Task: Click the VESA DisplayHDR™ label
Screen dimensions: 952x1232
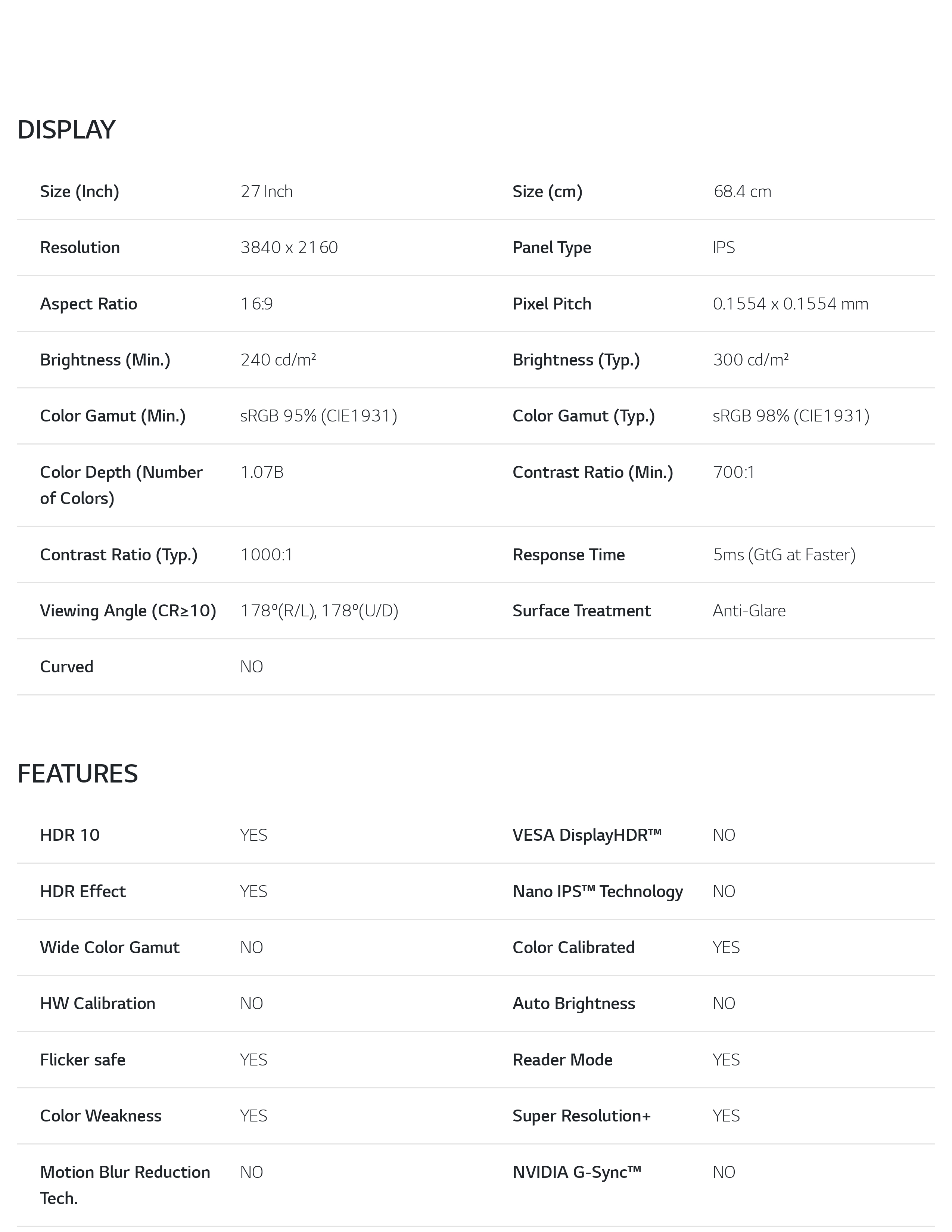Action: 587,835
